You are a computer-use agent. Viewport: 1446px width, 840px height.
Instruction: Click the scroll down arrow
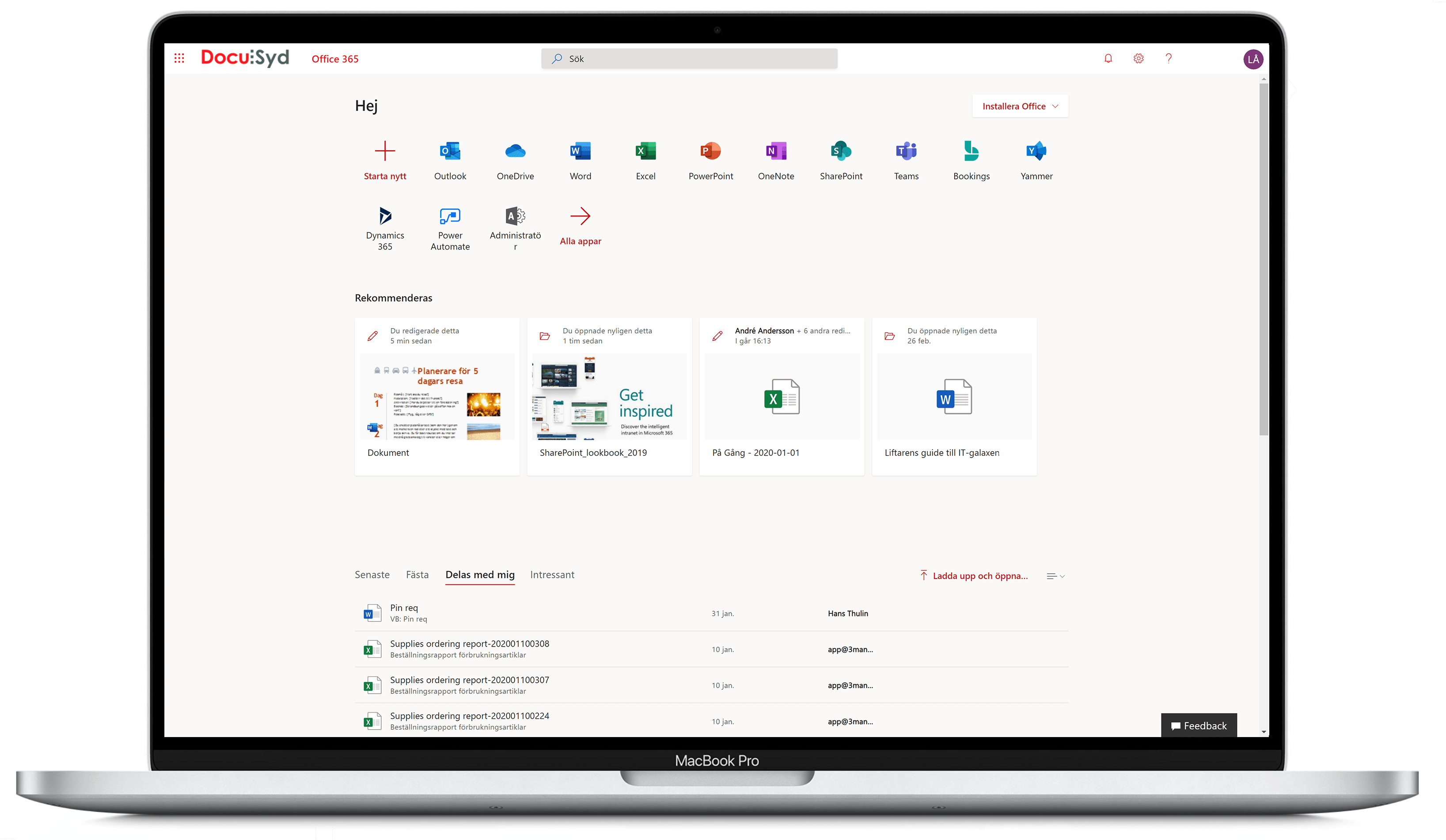click(x=1264, y=731)
